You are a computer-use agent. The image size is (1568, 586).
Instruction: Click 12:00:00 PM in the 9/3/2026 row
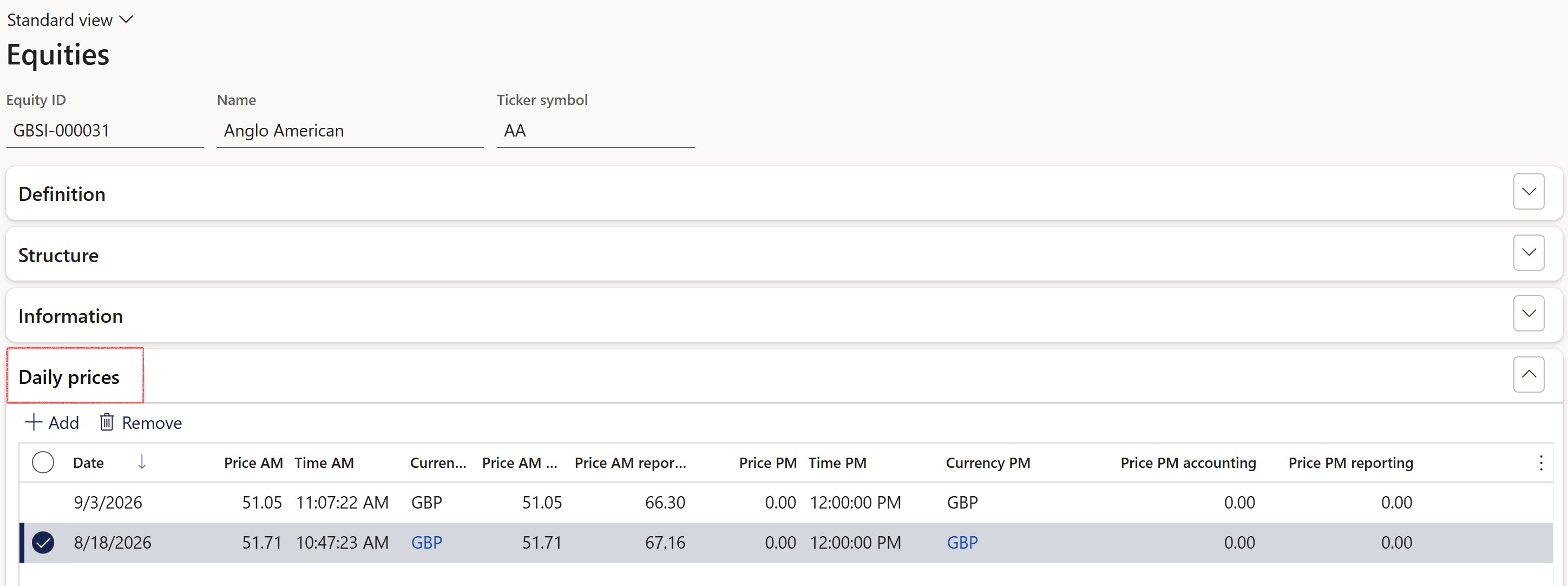(x=855, y=502)
